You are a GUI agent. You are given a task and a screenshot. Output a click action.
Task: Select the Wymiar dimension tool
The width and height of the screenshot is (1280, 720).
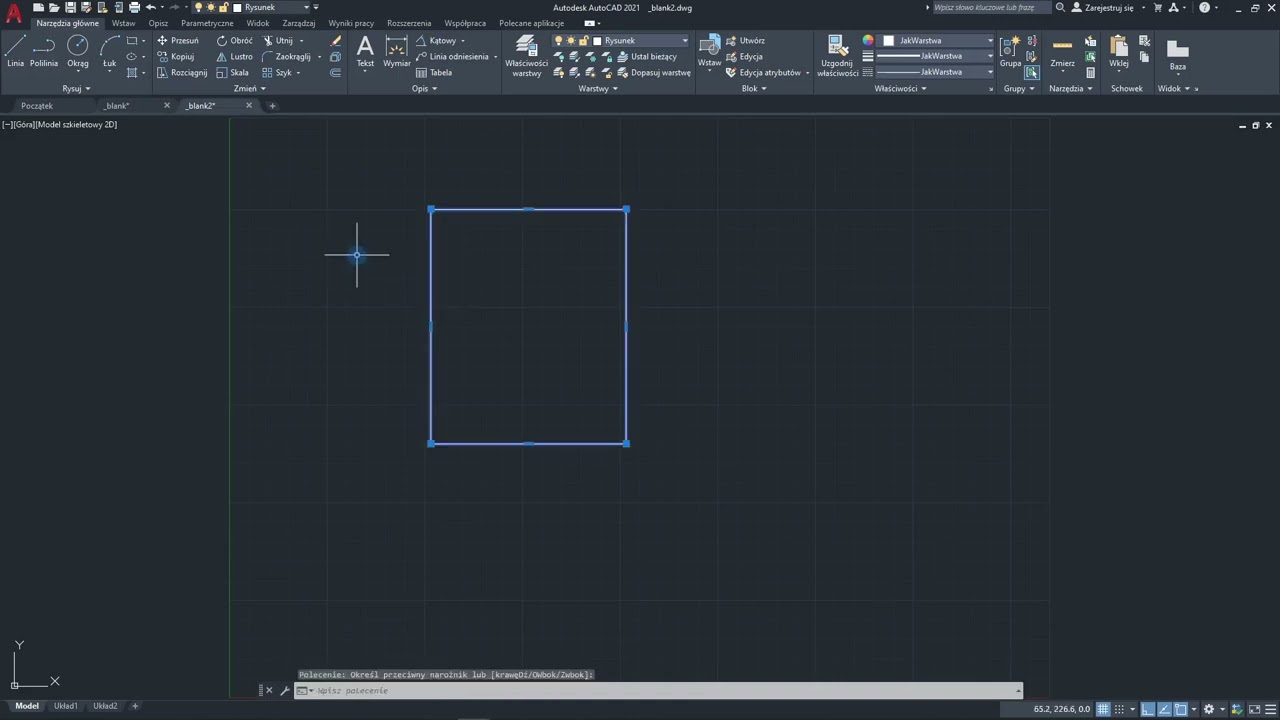point(397,52)
